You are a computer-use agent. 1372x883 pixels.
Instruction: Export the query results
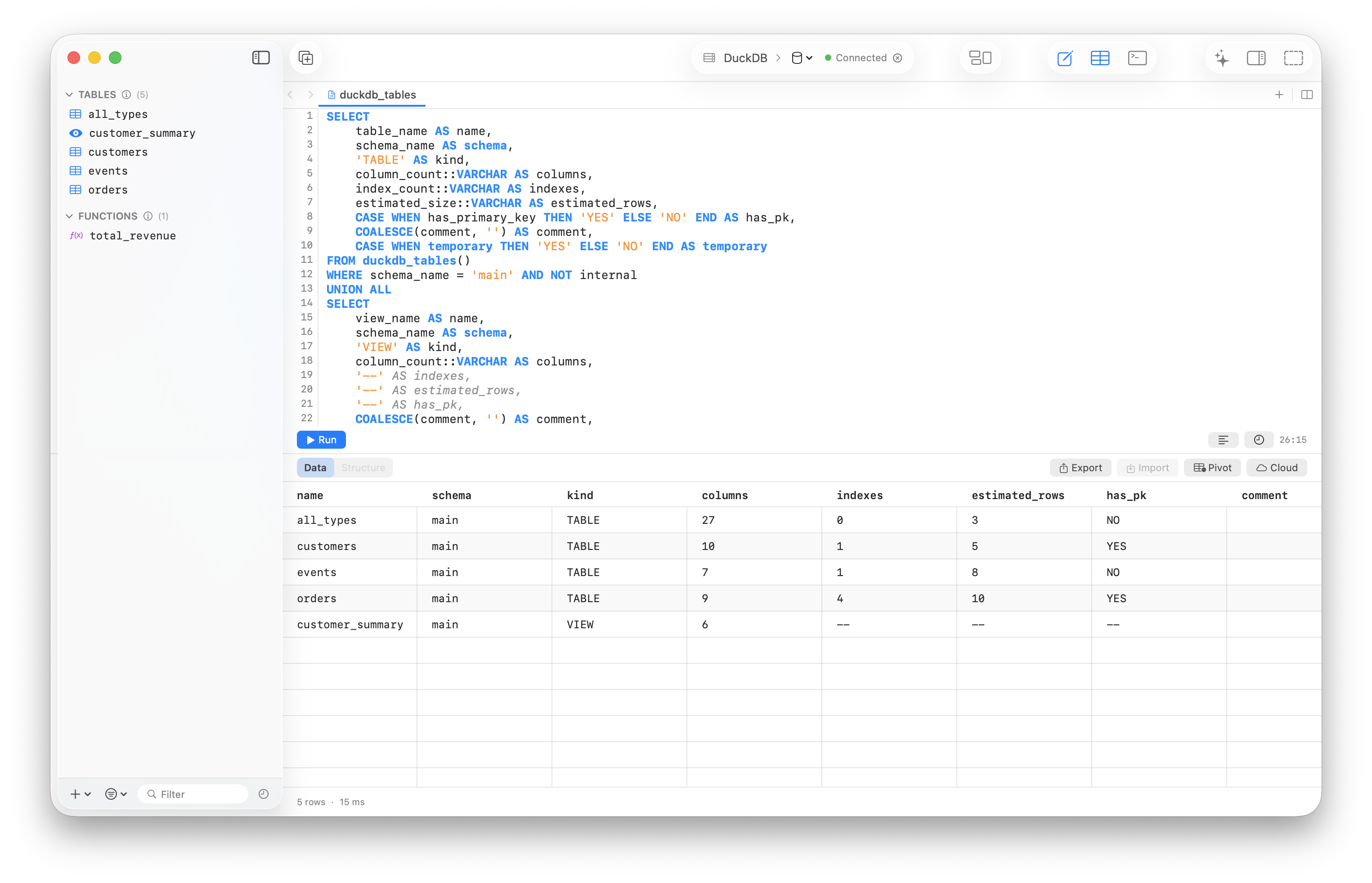[1081, 467]
